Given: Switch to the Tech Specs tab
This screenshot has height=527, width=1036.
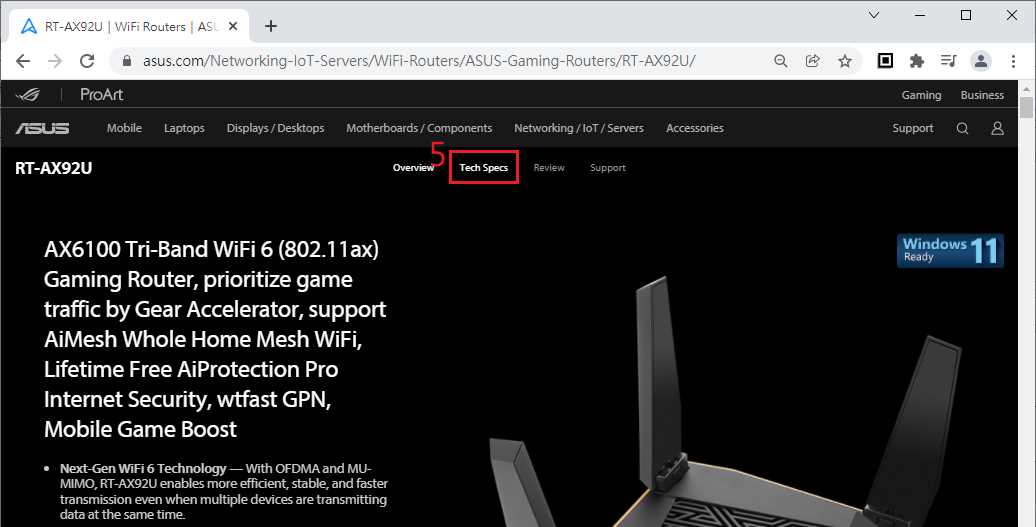Looking at the screenshot, I should [484, 168].
